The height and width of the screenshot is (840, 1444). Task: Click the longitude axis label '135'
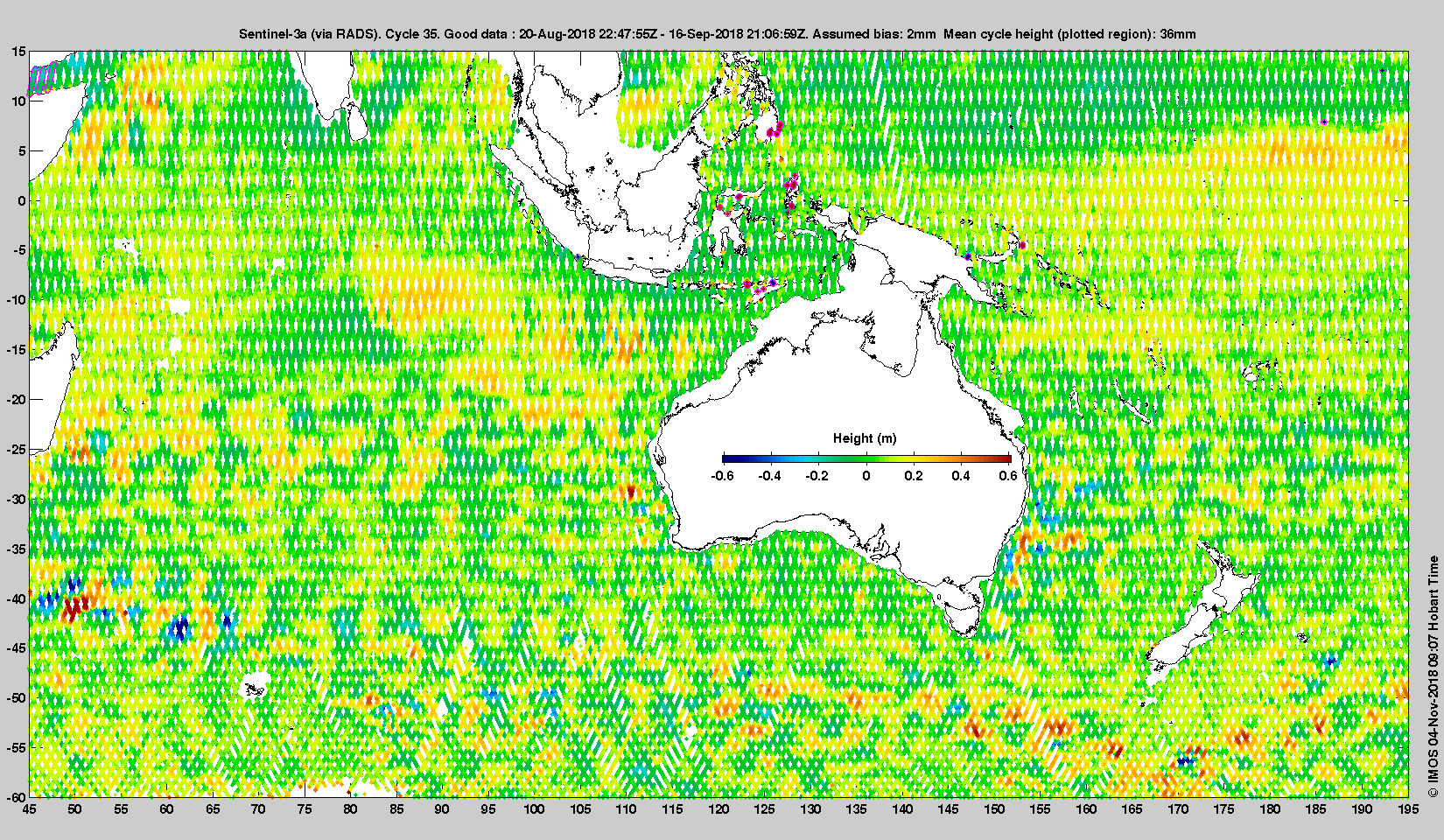click(x=856, y=809)
